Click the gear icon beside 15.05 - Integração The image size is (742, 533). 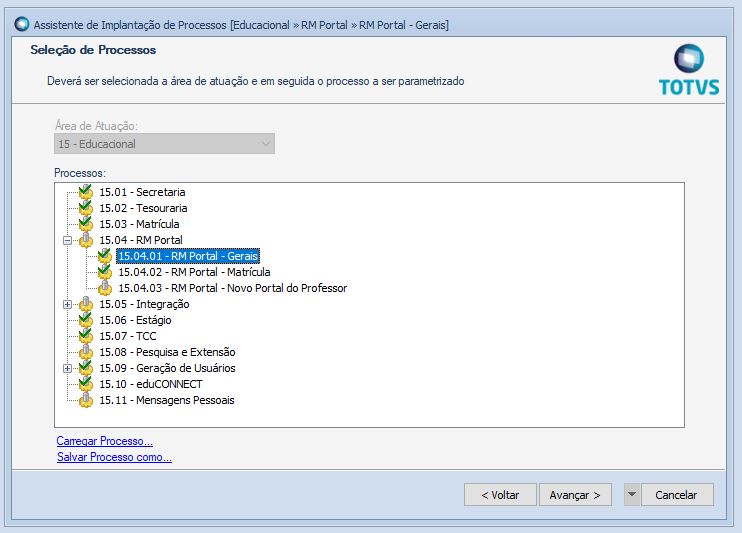pyautogui.click(x=86, y=304)
